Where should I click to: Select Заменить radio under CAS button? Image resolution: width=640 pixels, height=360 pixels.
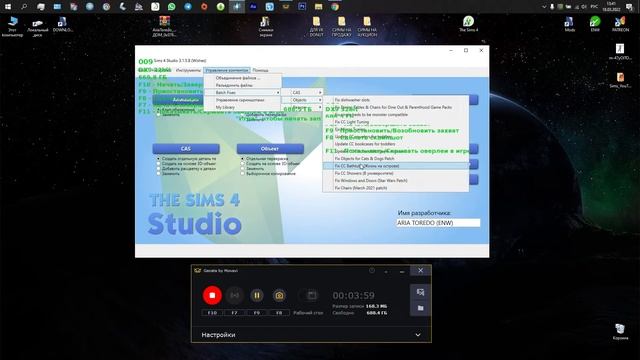point(159,173)
